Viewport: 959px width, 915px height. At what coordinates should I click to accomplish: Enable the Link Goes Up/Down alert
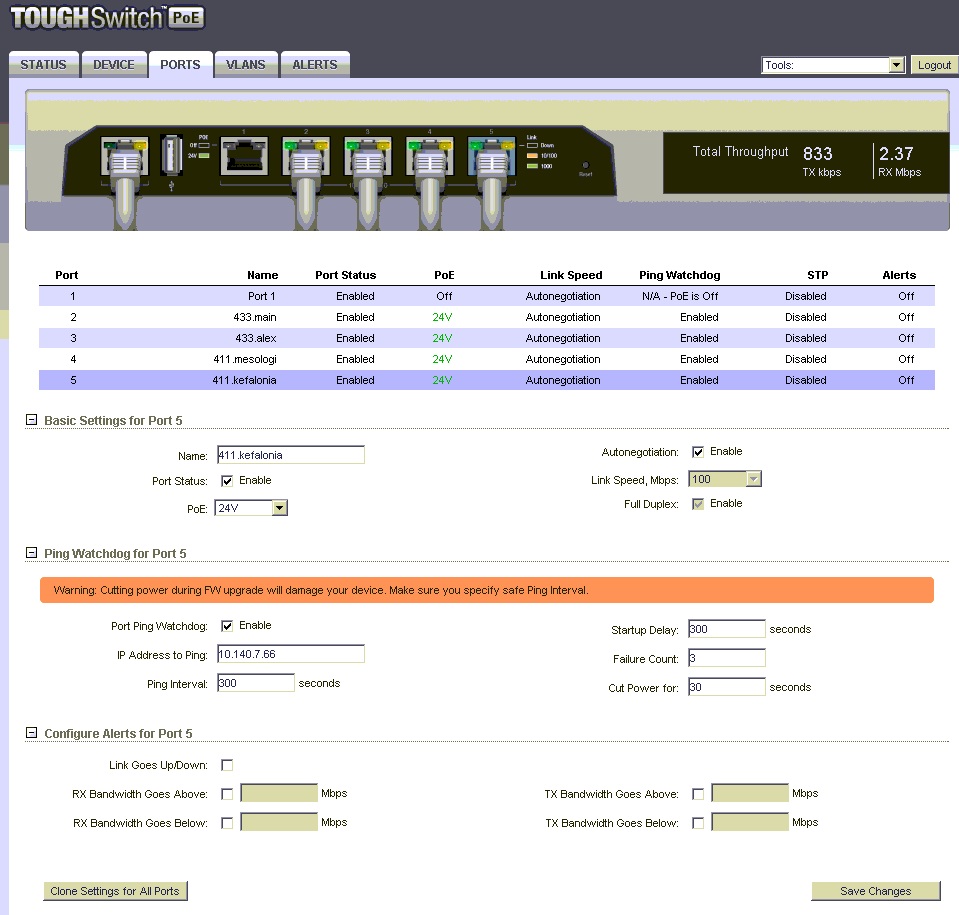pos(227,766)
